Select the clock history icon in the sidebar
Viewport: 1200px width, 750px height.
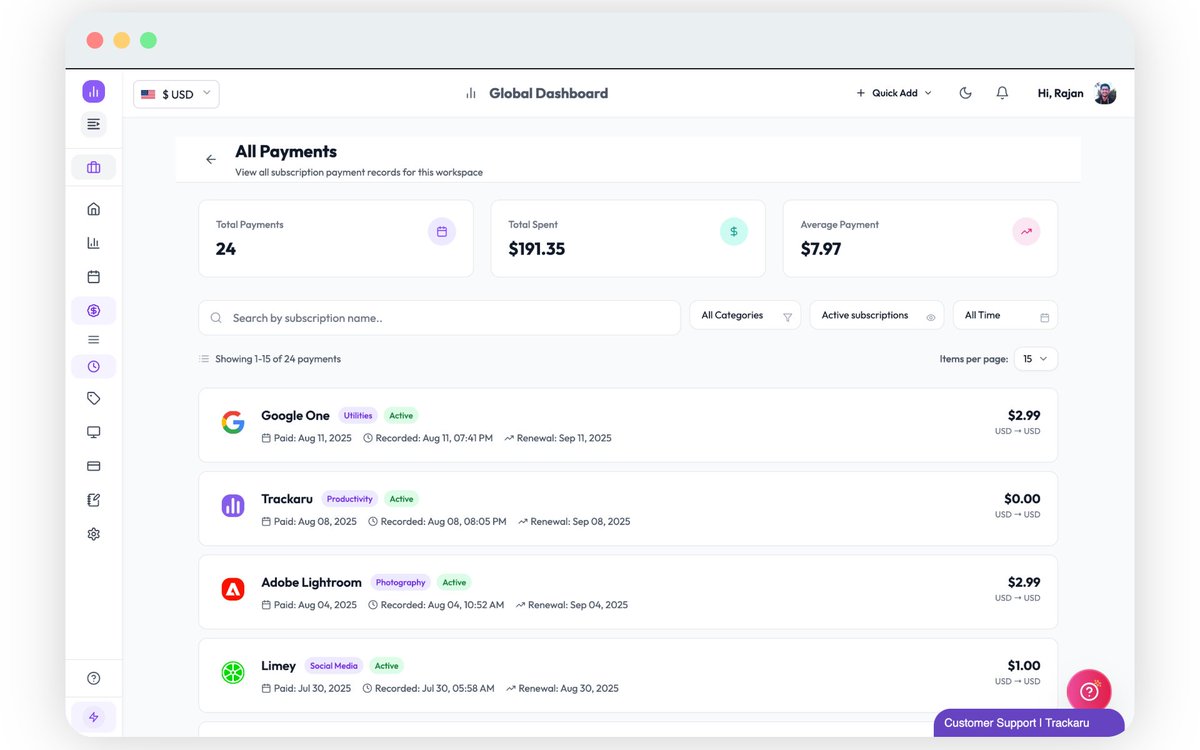click(x=93, y=366)
